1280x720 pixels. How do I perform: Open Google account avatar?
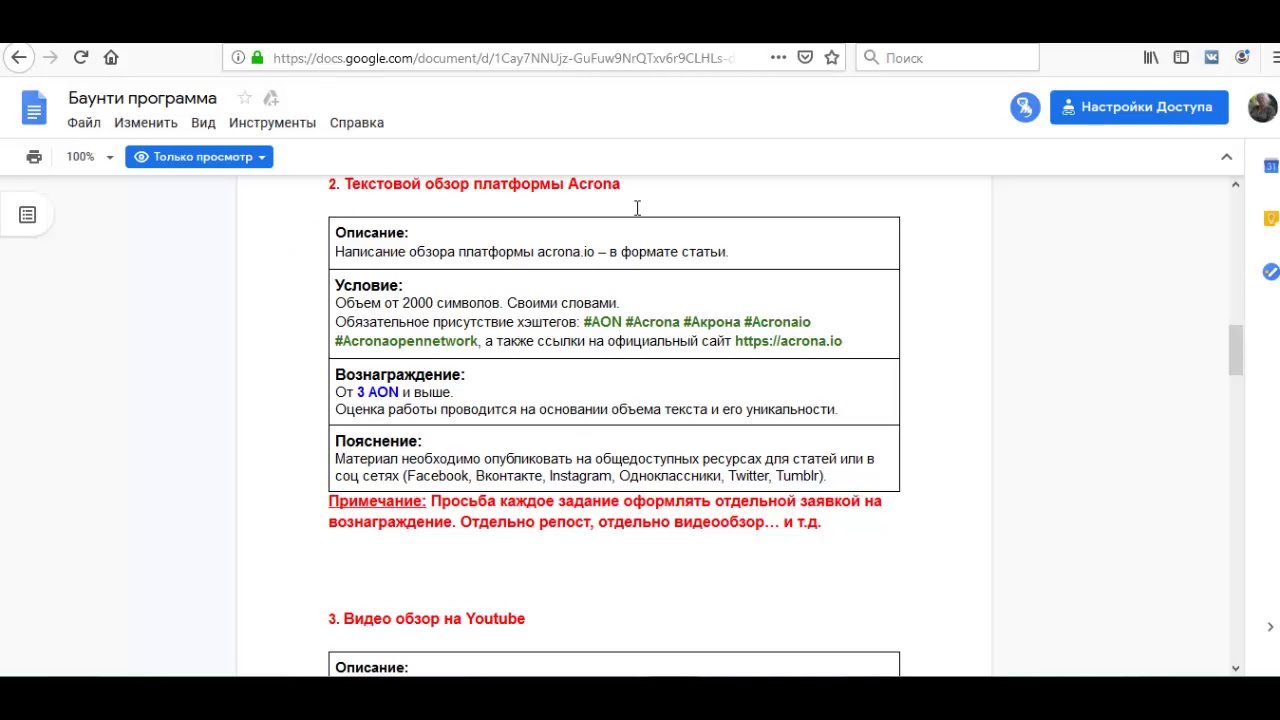point(1263,107)
